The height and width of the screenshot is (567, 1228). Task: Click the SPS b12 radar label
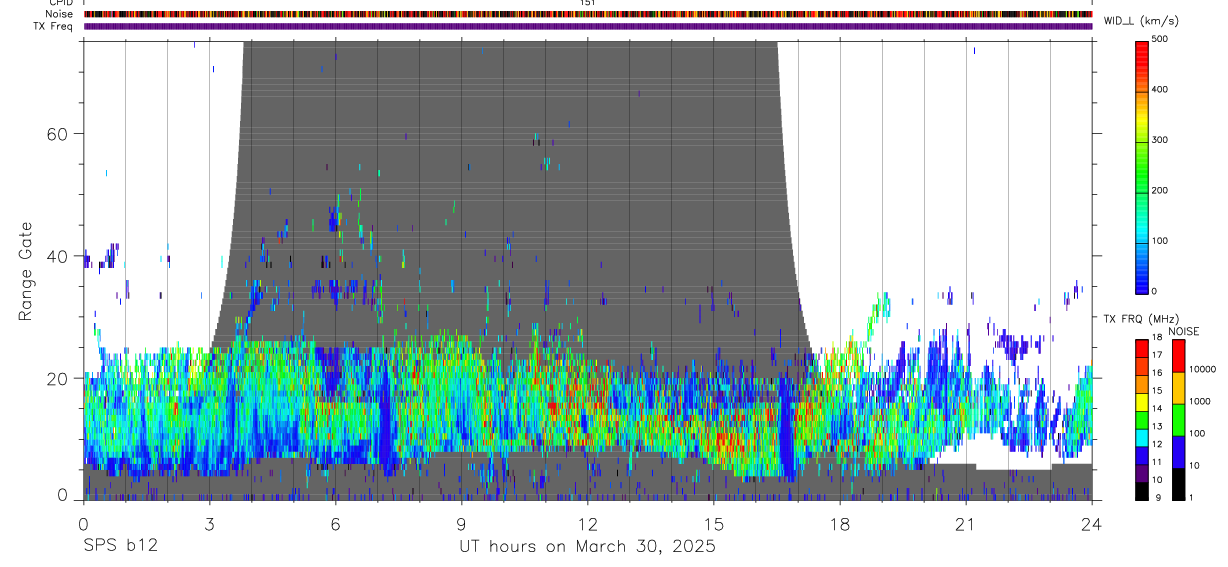pyautogui.click(x=120, y=547)
